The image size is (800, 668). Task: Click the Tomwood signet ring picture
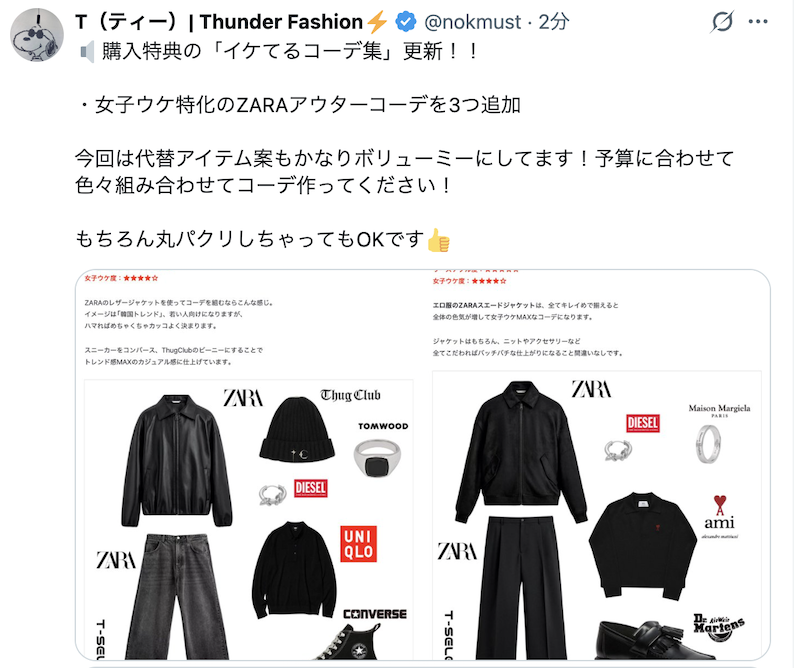(x=377, y=458)
